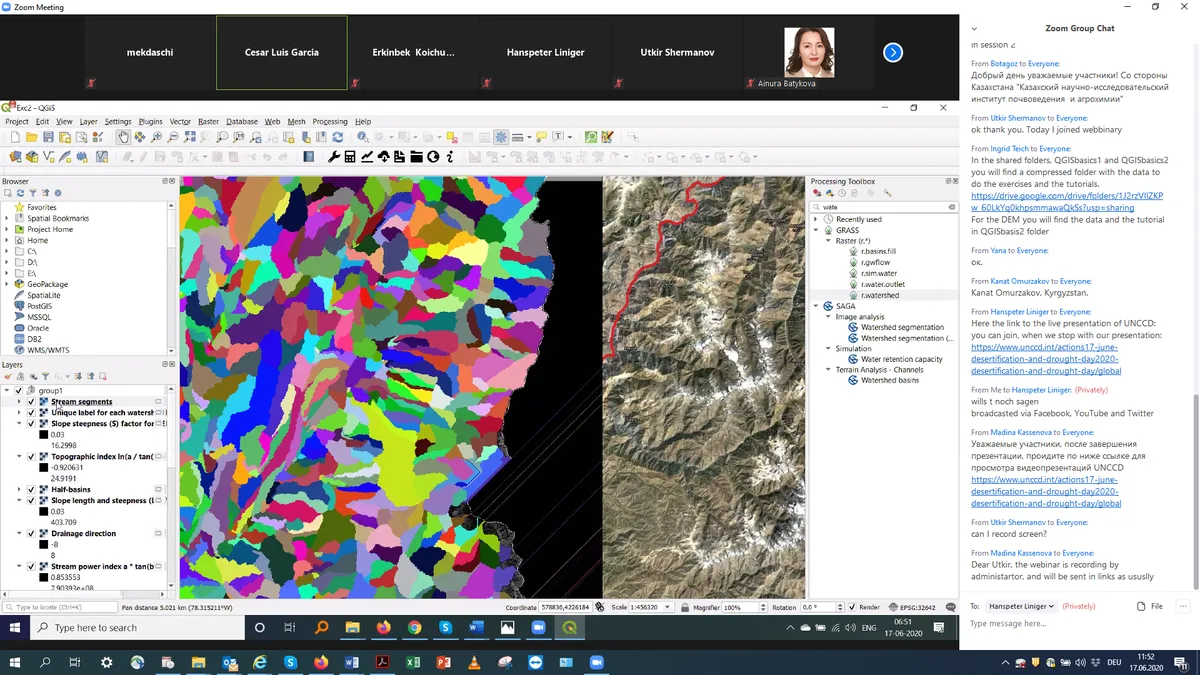Open the Raster menu
Screen dimensions: 1200x675
[208, 122]
